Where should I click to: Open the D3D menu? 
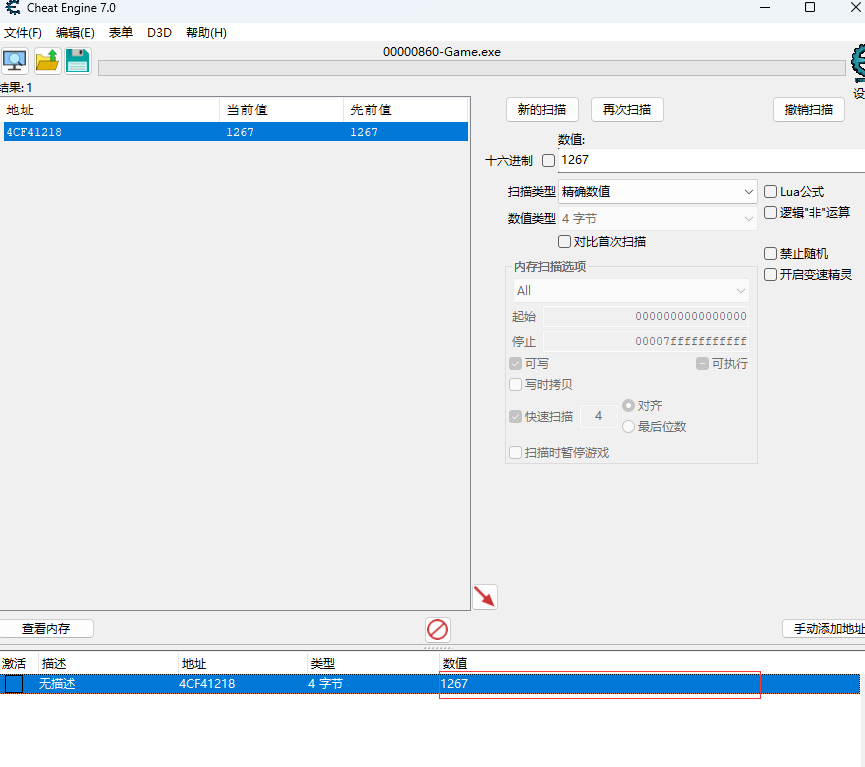click(159, 33)
